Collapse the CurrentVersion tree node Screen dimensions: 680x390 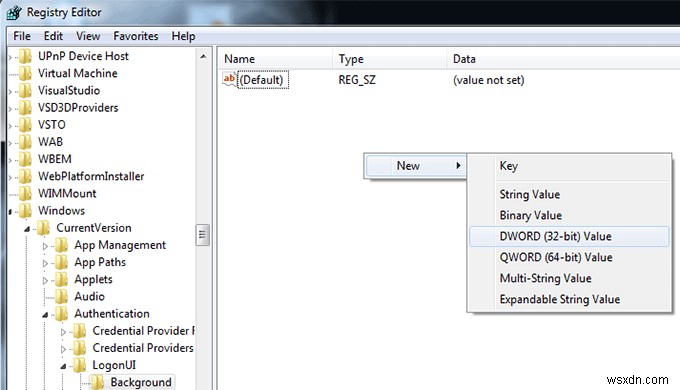(x=27, y=229)
